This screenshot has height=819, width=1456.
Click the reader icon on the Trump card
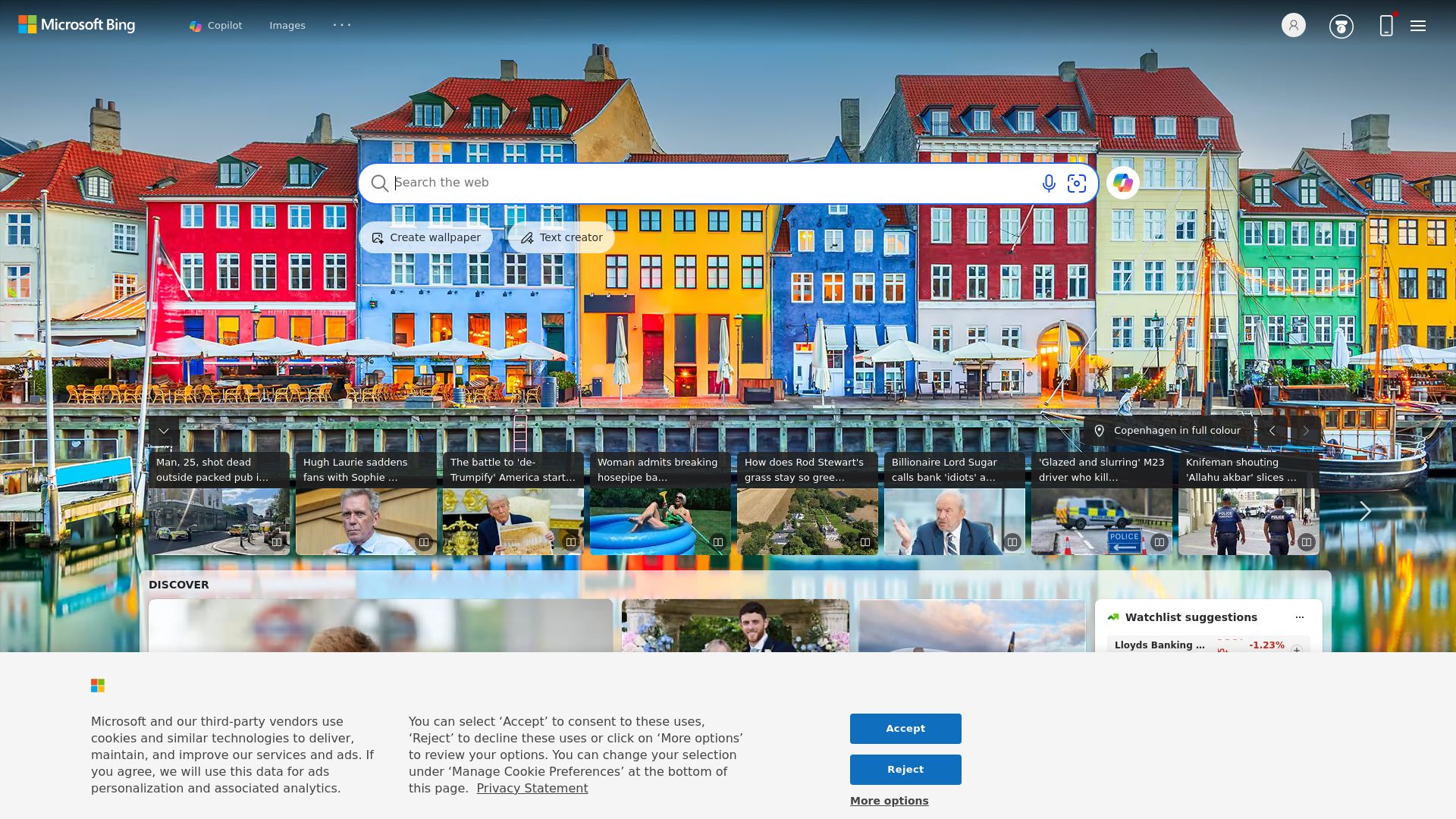click(x=571, y=542)
